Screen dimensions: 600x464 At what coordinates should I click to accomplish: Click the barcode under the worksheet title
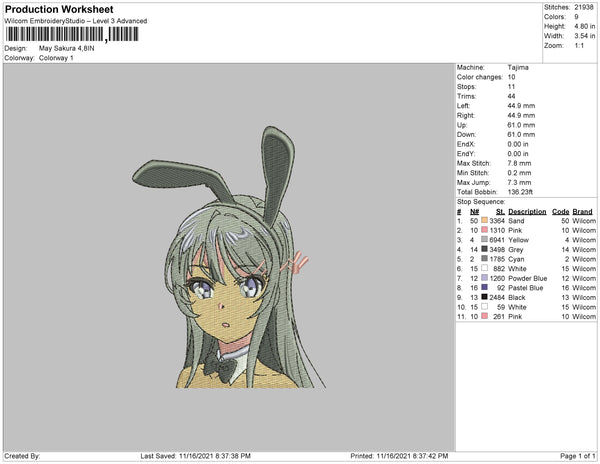click(x=72, y=34)
